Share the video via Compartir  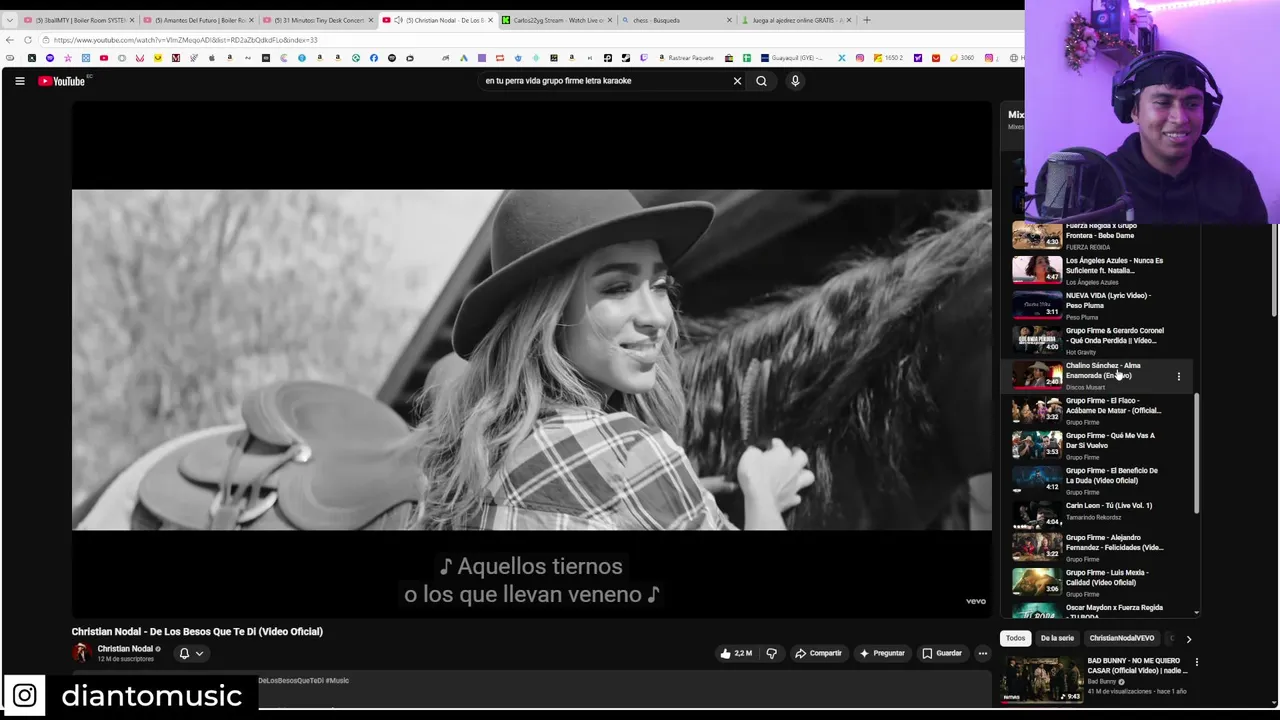(818, 653)
